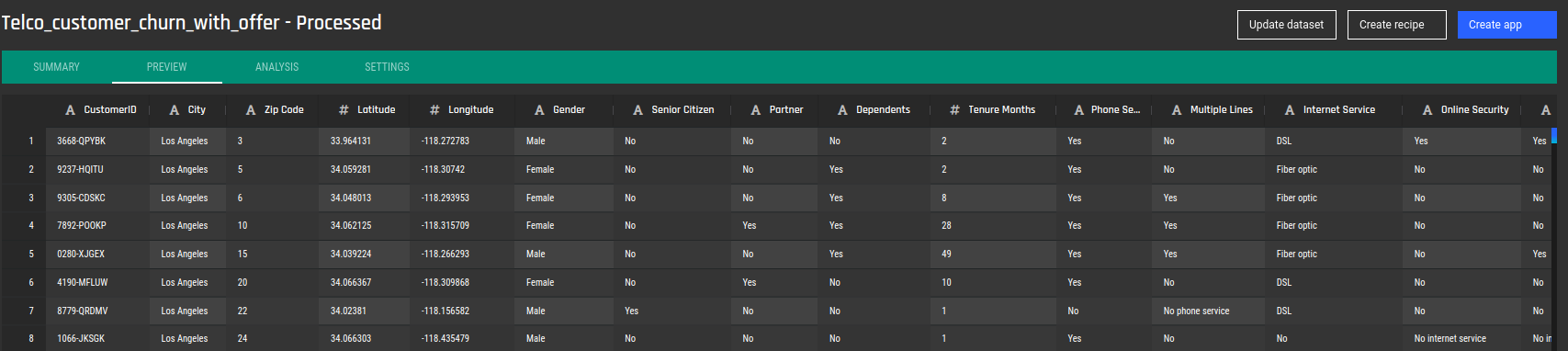
Task: Click the CustomerID column header label
Action: pos(110,109)
